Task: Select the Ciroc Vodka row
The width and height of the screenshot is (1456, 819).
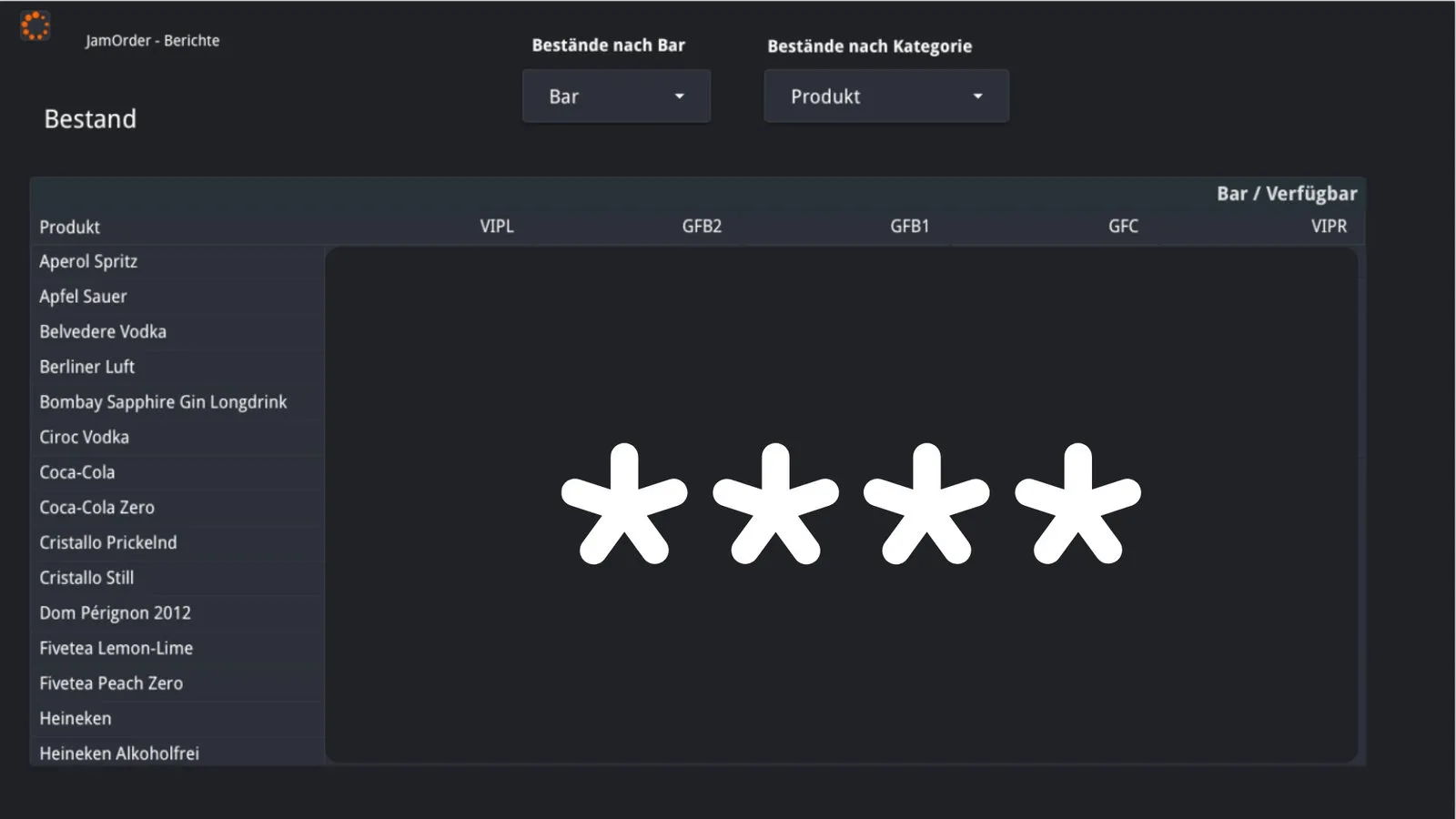Action: (177, 438)
